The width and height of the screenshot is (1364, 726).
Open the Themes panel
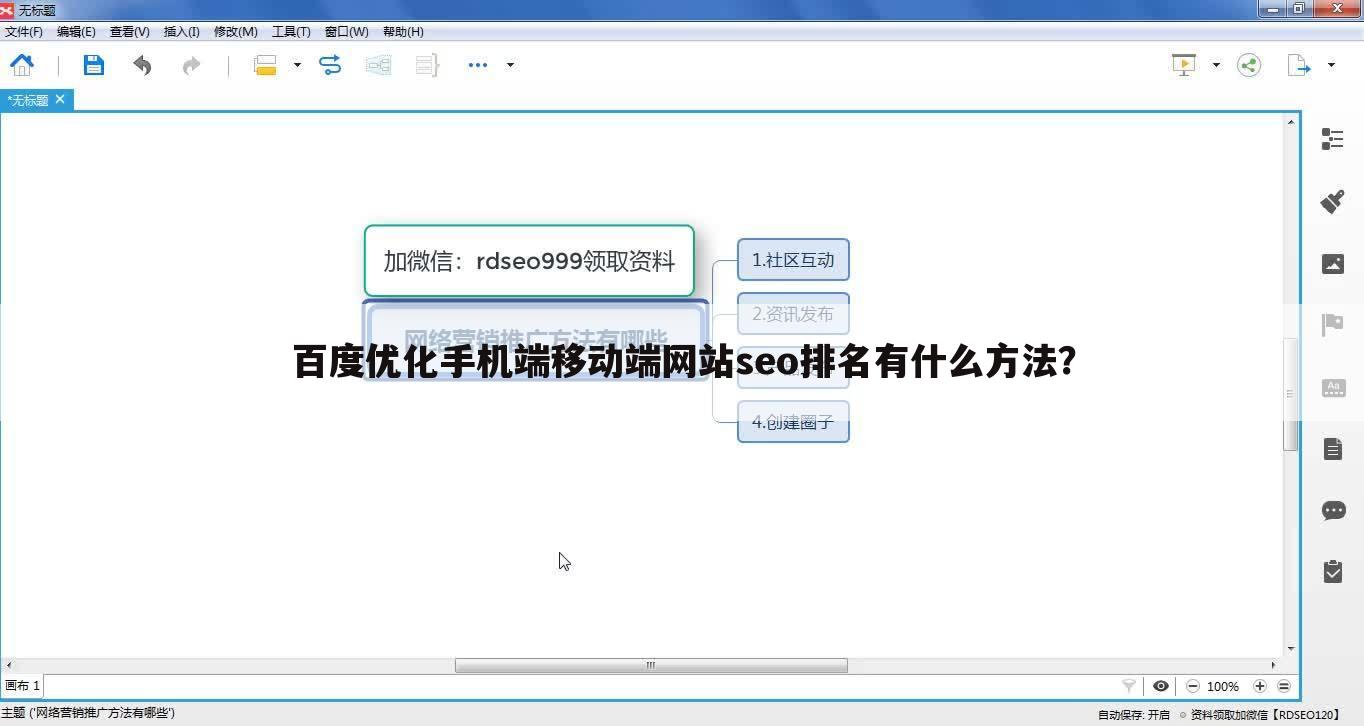click(1333, 388)
